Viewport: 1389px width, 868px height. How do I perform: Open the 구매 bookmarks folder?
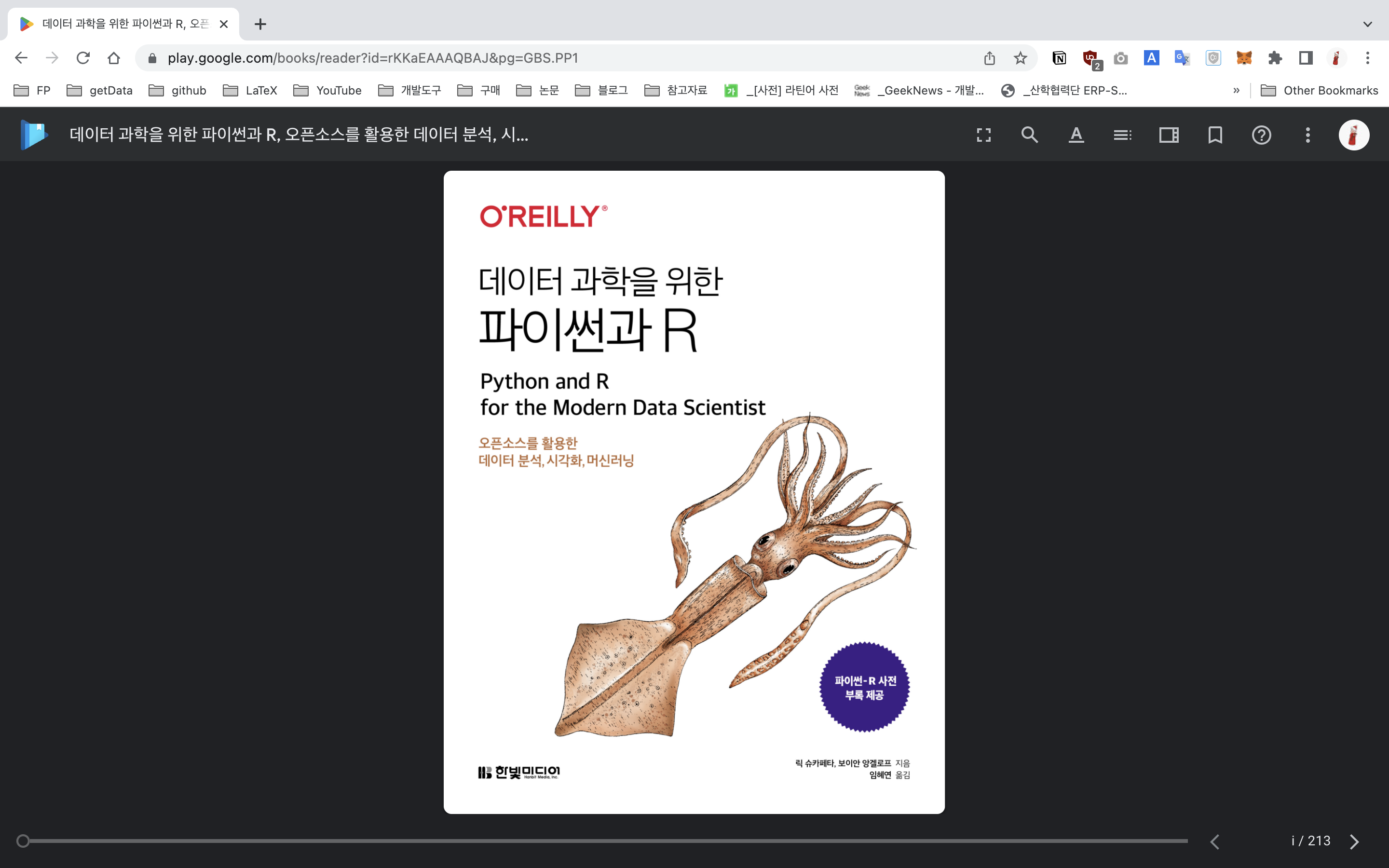click(x=479, y=91)
